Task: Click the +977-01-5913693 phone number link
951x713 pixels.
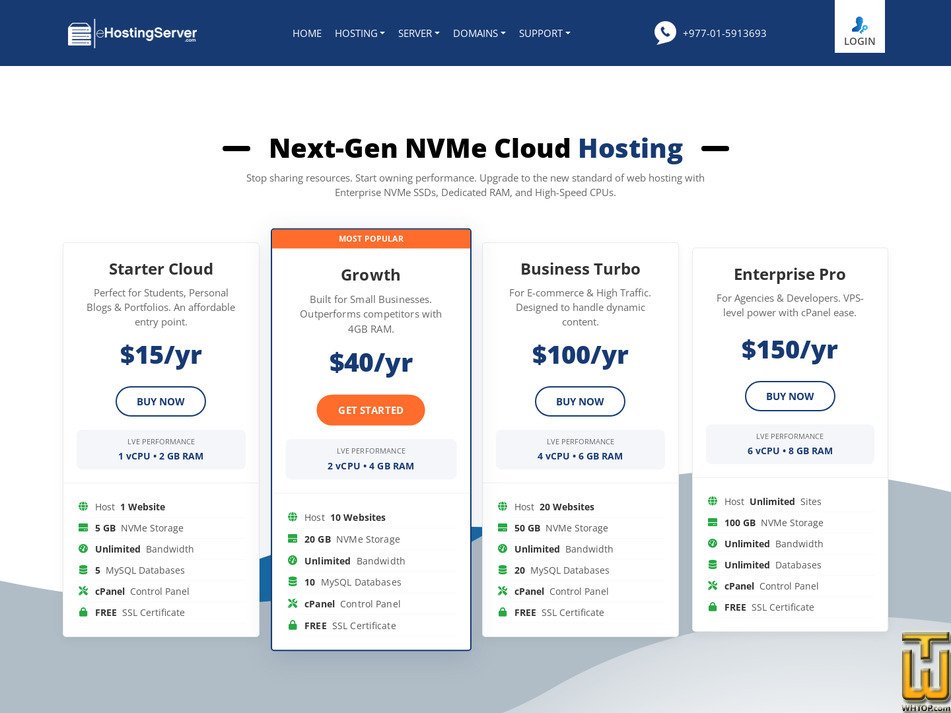Action: pyautogui.click(x=725, y=33)
